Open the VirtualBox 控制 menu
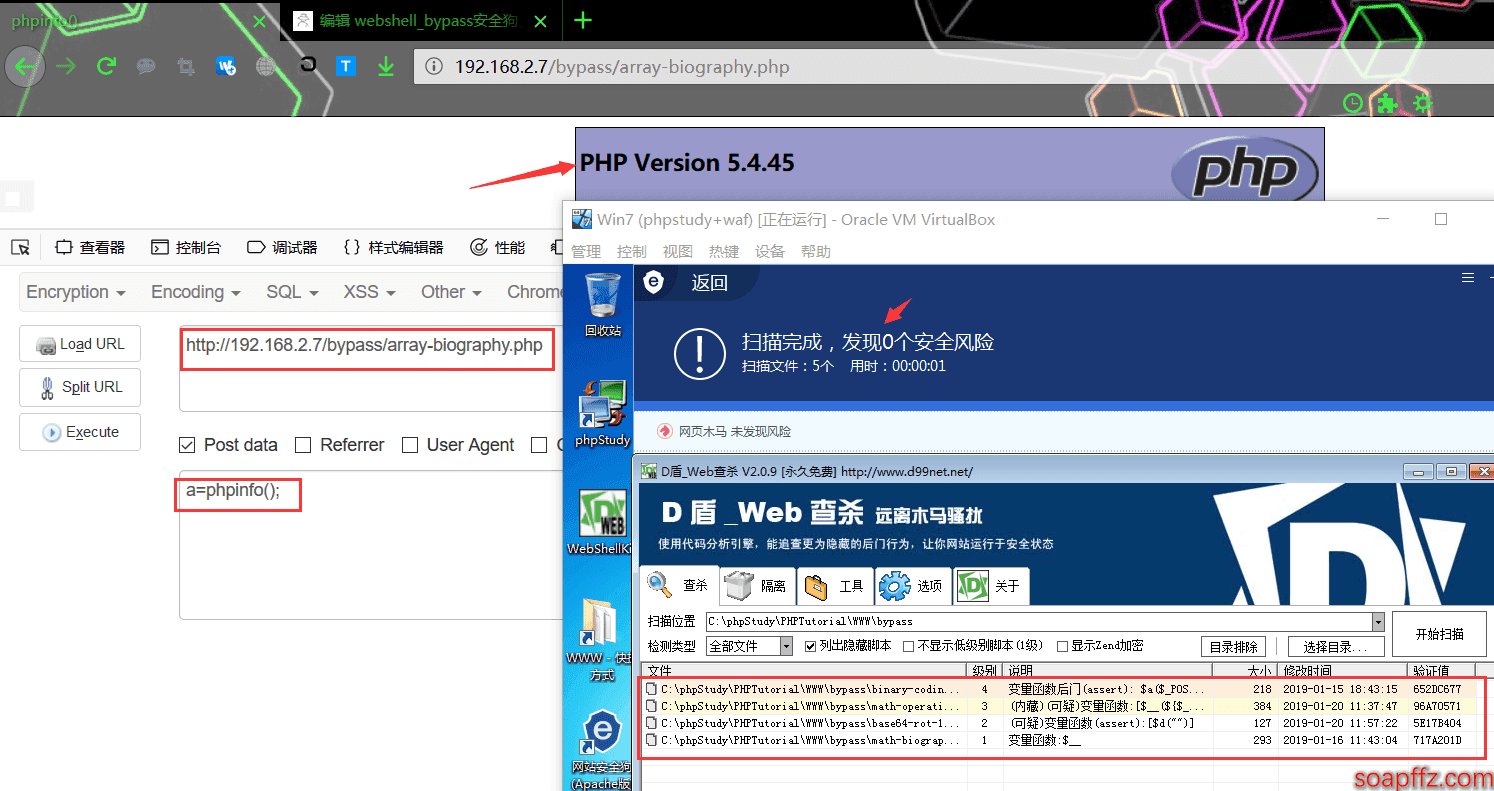 pos(632,251)
